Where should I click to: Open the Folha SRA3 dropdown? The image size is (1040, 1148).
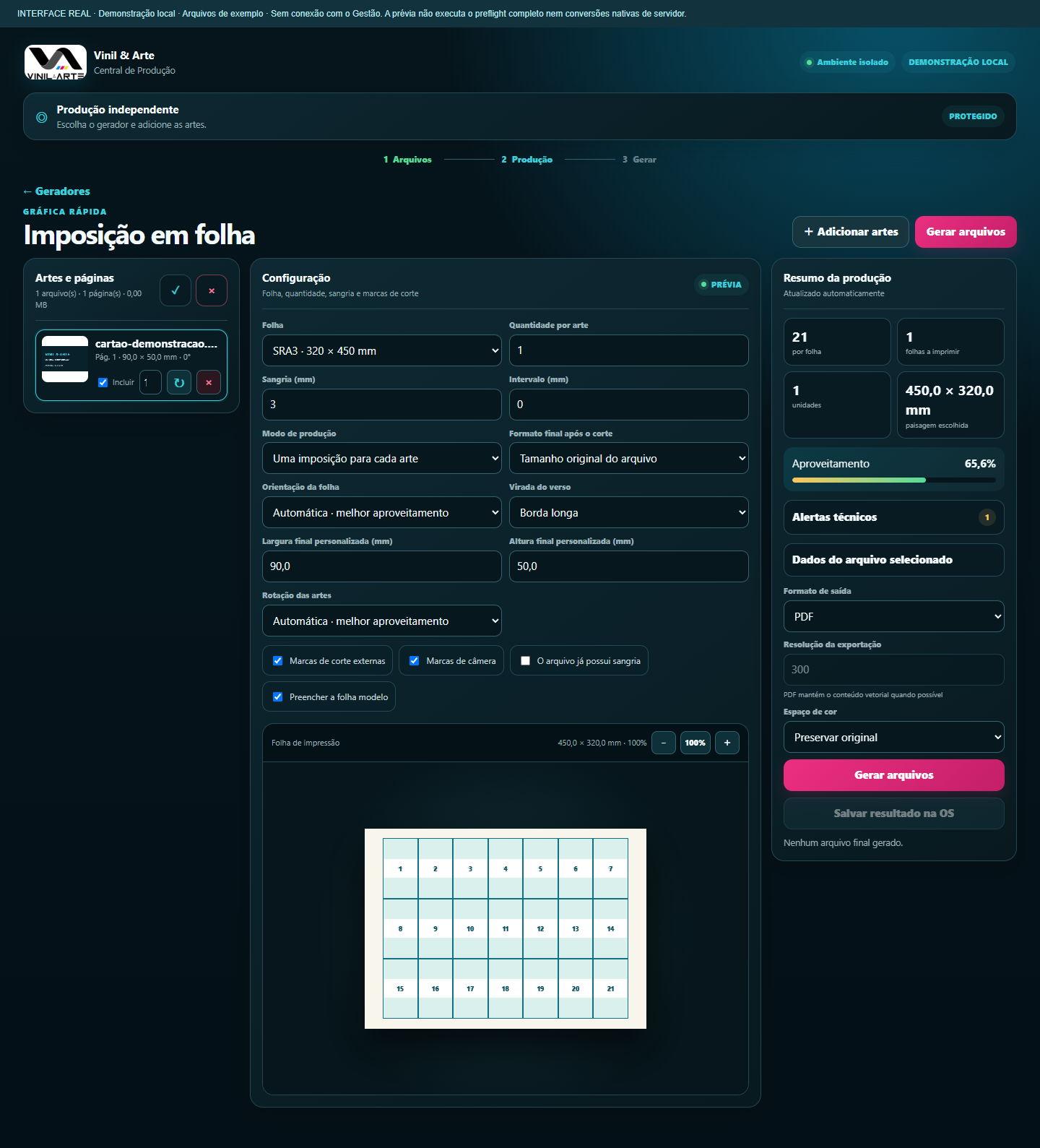(382, 350)
